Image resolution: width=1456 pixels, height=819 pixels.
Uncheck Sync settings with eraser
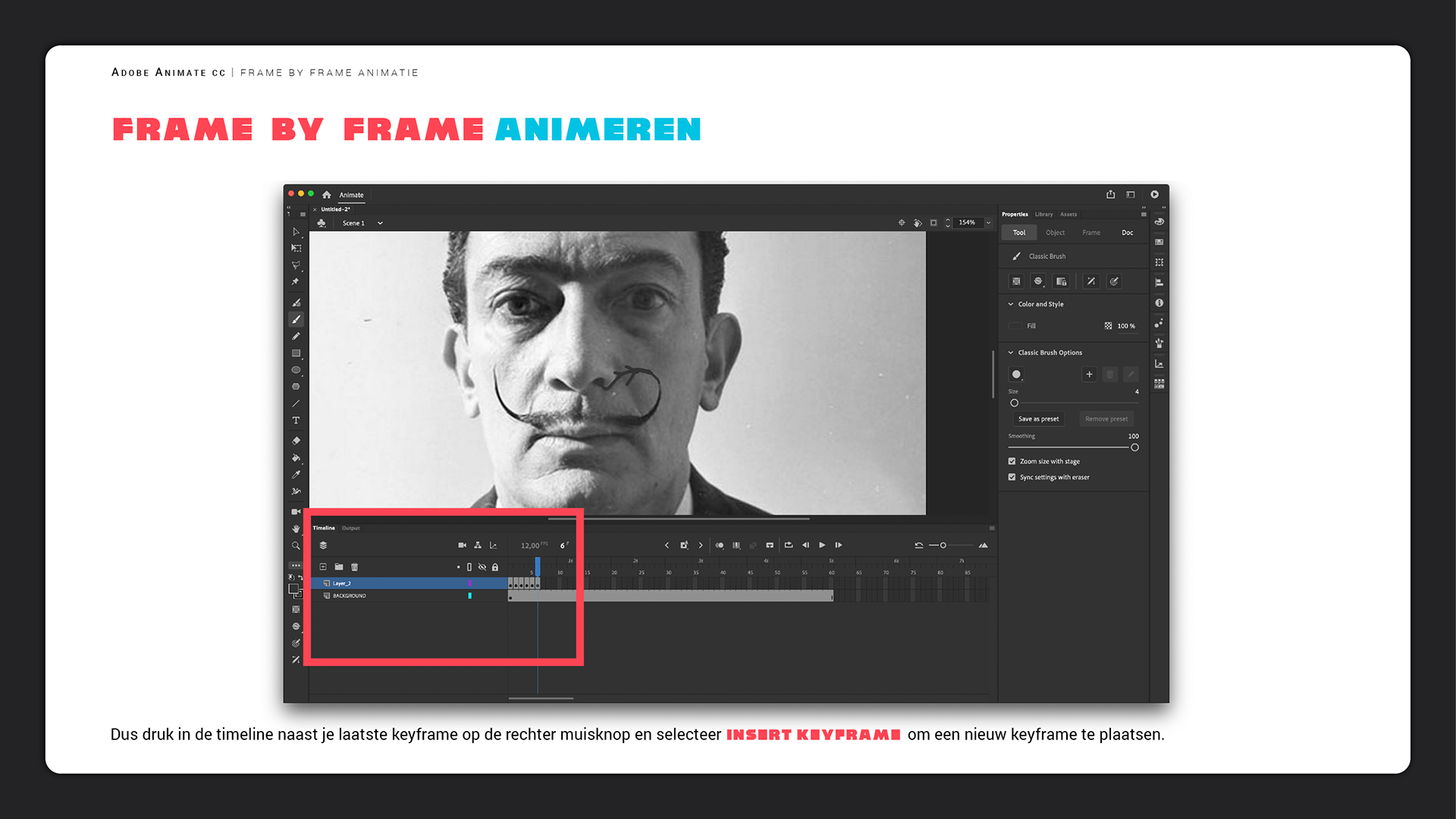(x=1012, y=477)
